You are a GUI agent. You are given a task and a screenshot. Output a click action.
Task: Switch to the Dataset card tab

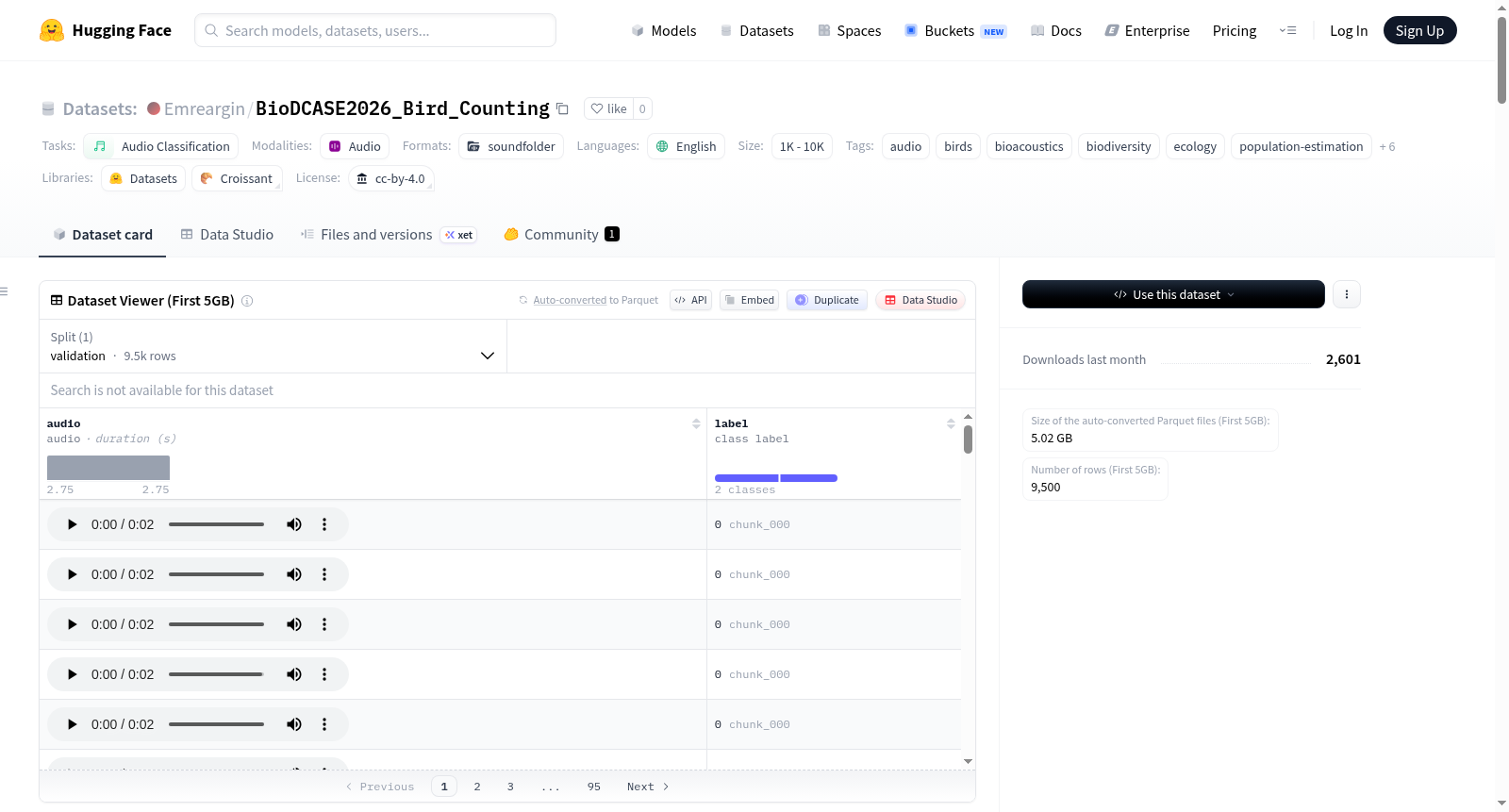click(102, 235)
